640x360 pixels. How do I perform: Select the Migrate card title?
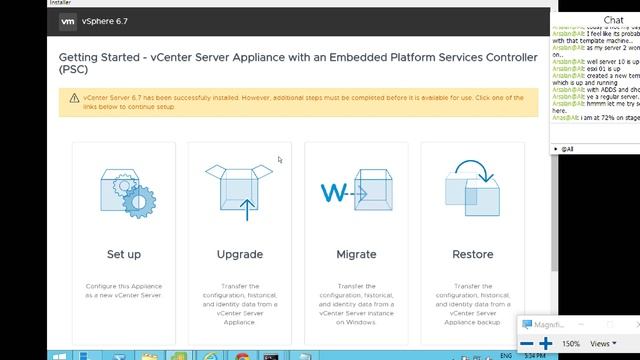tap(356, 255)
